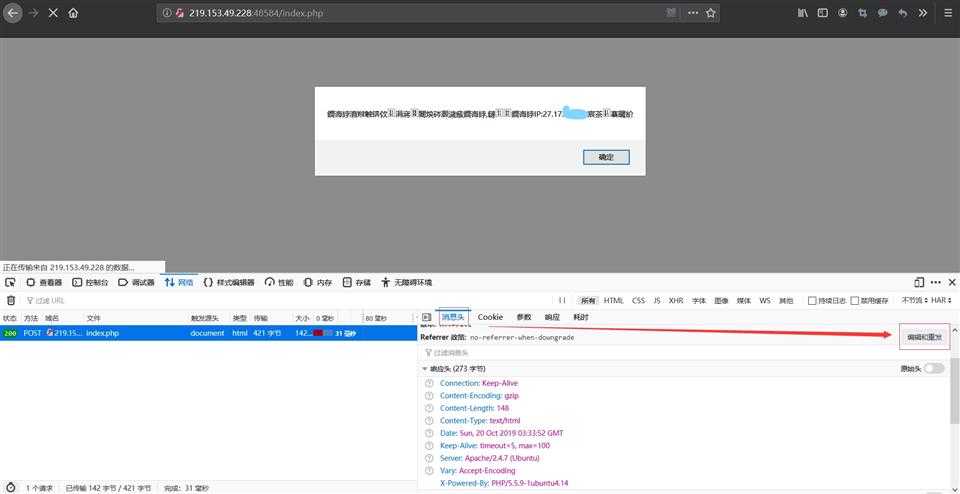
Task: Open the Storage tab
Action: [357, 282]
